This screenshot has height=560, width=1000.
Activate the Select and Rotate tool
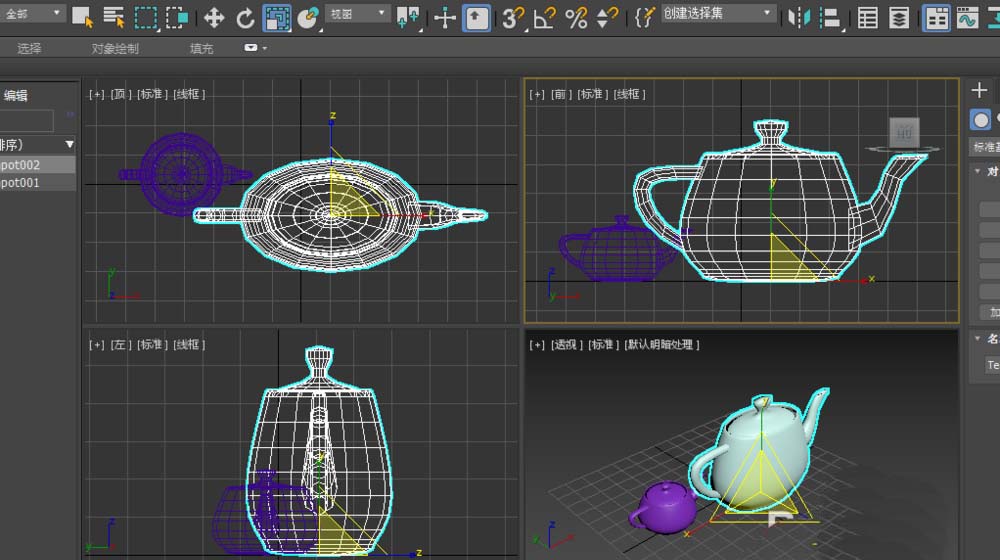click(x=245, y=17)
